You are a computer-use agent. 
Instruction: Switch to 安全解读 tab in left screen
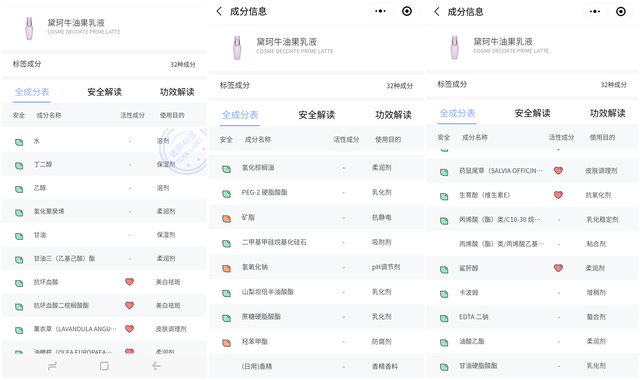point(104,92)
